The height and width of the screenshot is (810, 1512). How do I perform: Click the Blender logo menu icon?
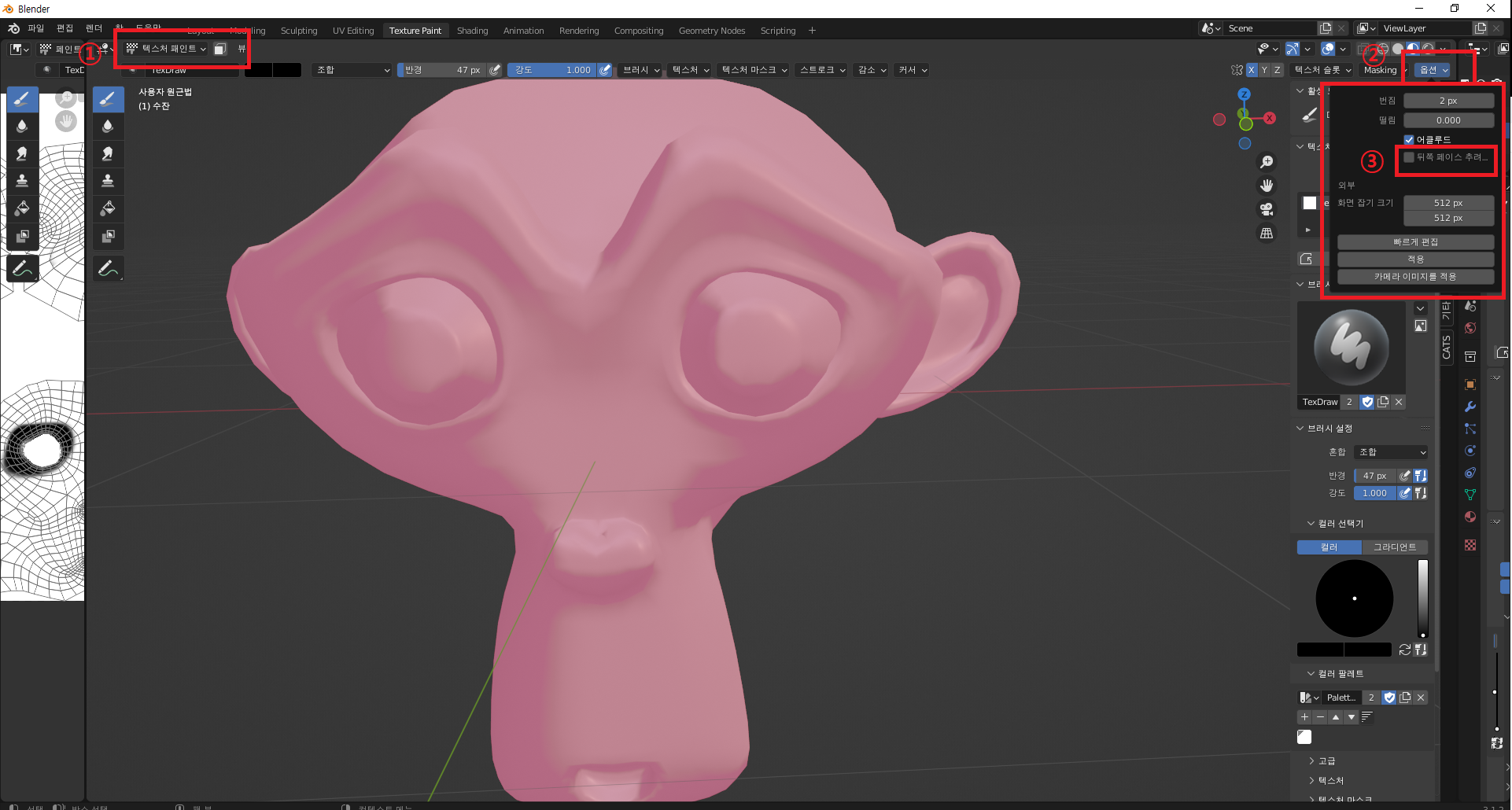[x=13, y=28]
